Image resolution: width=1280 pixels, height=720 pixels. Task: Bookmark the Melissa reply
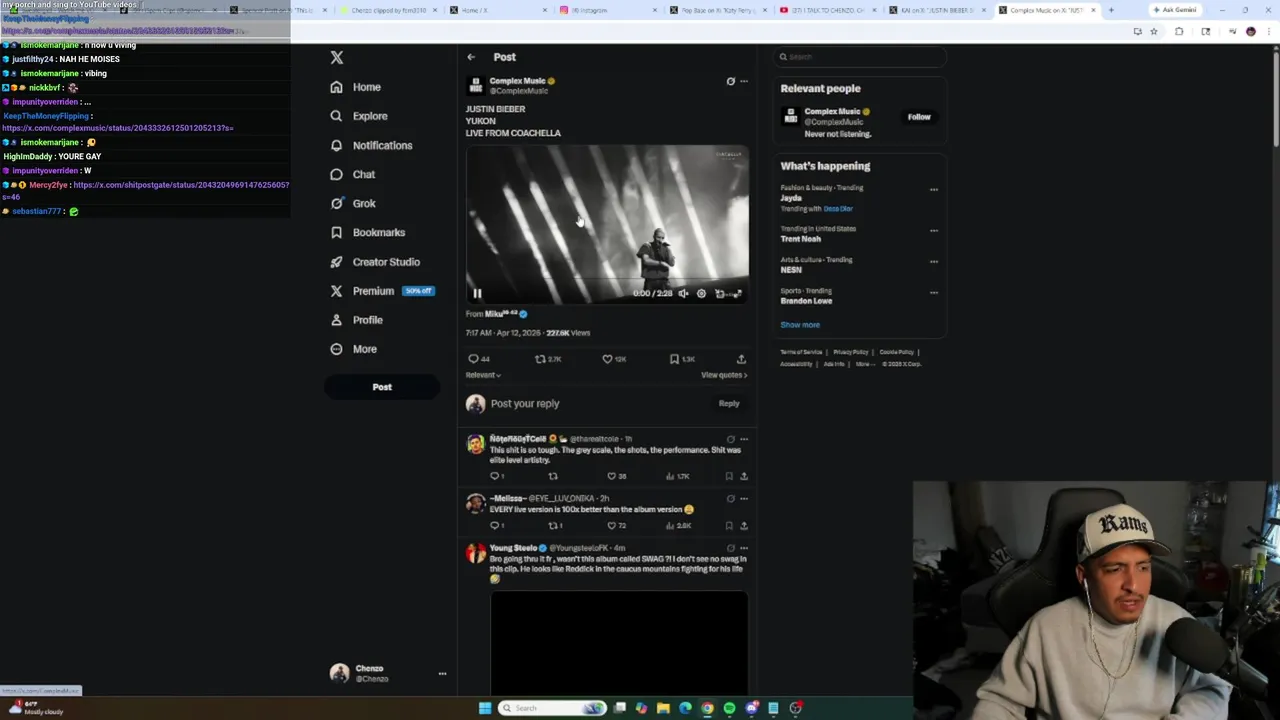tap(729, 525)
